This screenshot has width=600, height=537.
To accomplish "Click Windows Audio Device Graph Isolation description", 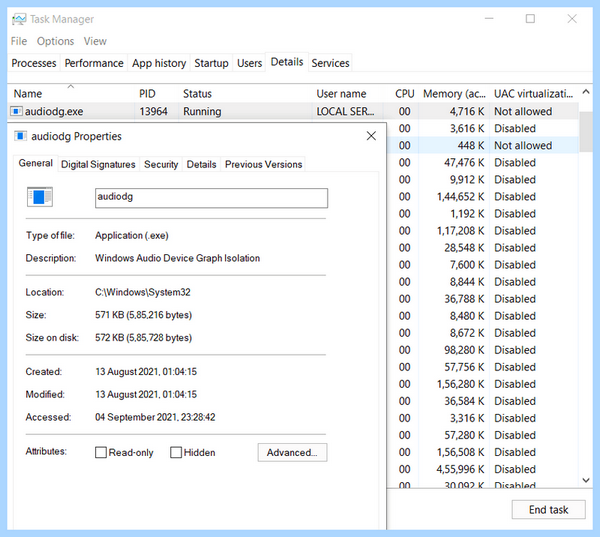I will tap(178, 258).
